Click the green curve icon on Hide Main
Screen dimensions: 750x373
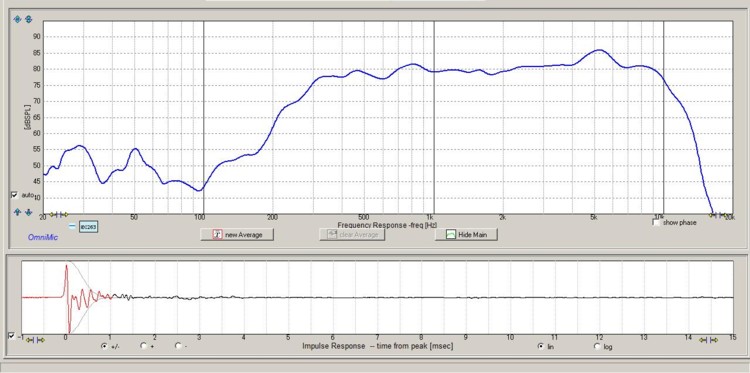450,234
